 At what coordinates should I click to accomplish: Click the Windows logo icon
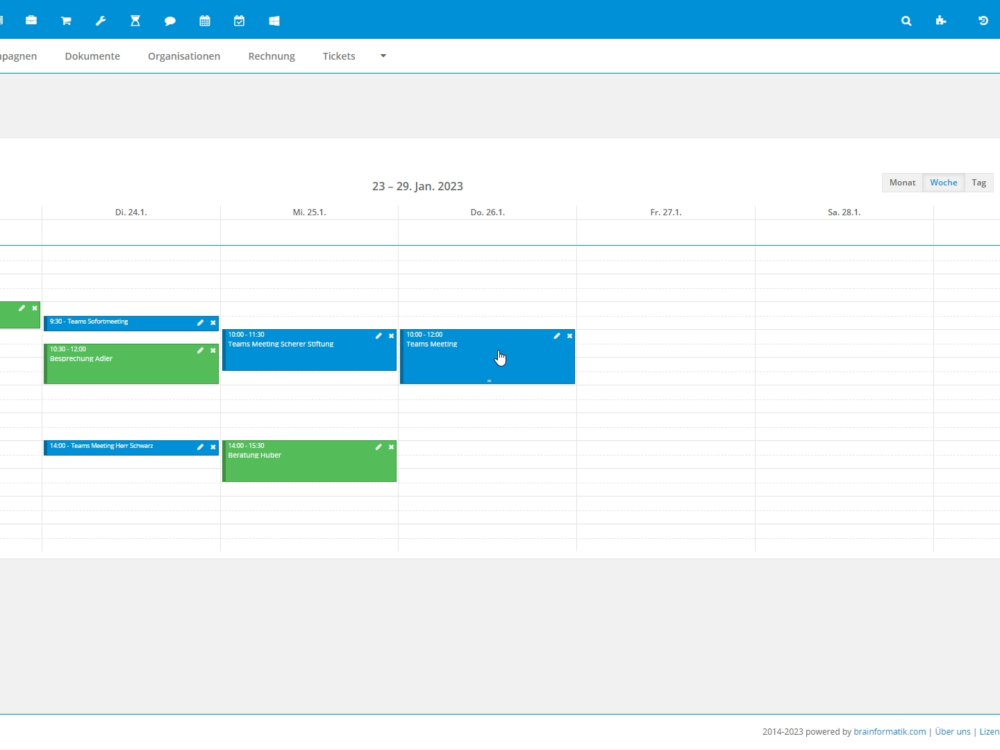[274, 20]
